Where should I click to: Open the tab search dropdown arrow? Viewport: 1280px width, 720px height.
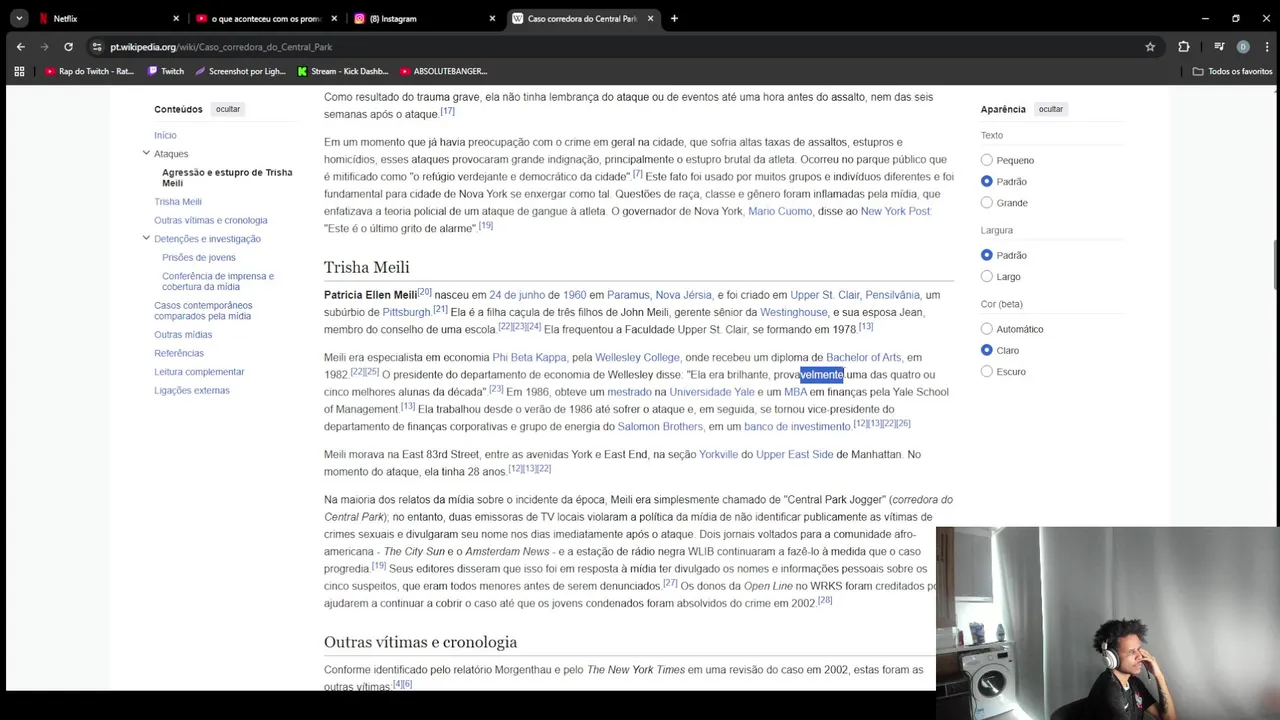(19, 18)
